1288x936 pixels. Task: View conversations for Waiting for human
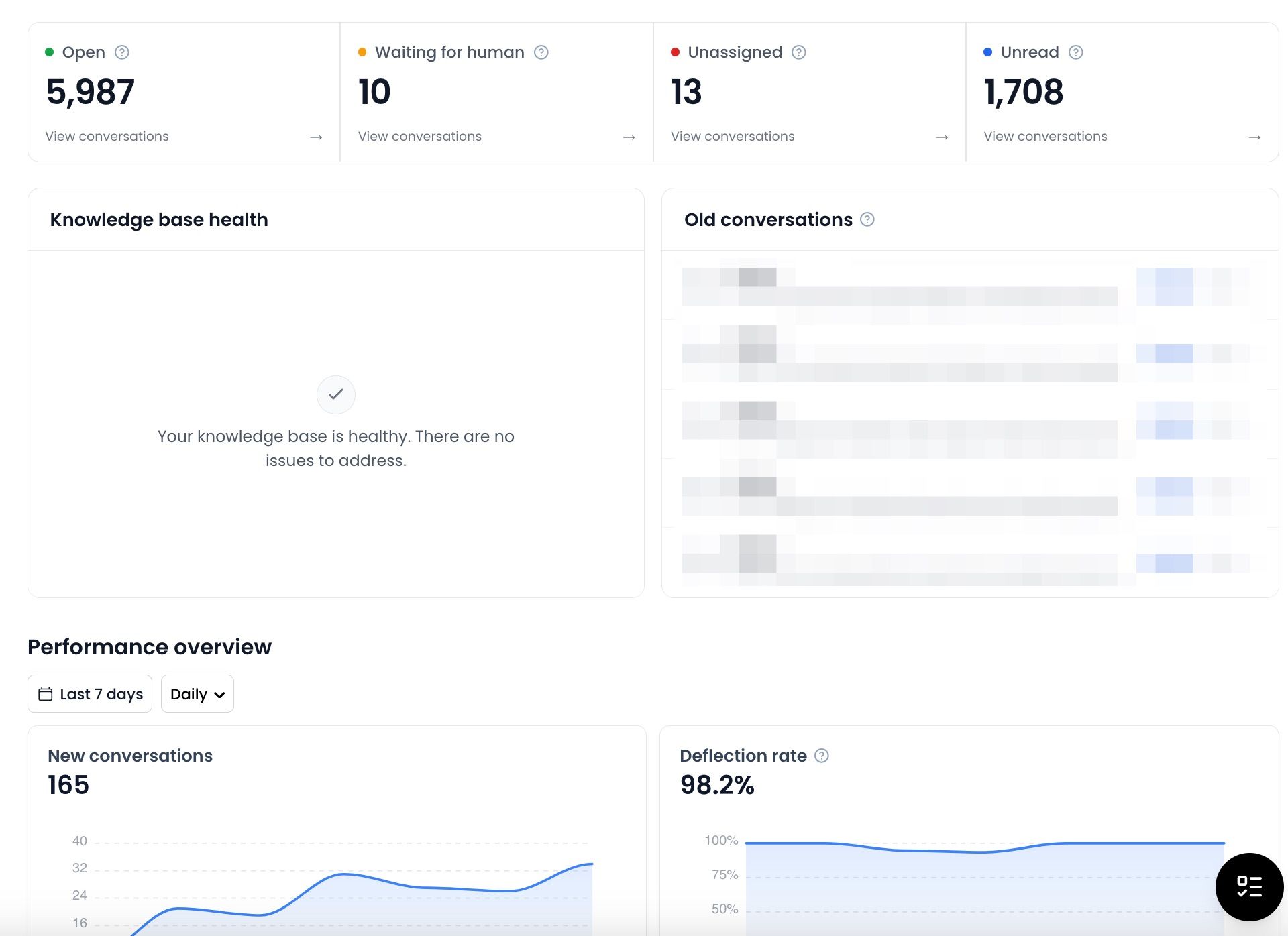point(420,137)
